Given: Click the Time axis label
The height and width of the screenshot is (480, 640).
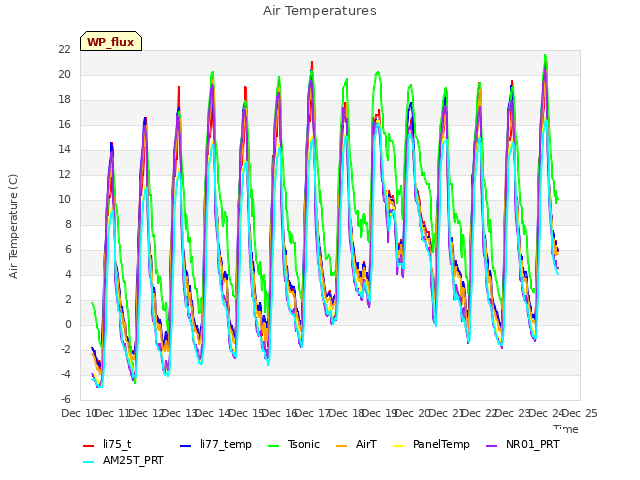Looking at the screenshot, I should point(566,429).
